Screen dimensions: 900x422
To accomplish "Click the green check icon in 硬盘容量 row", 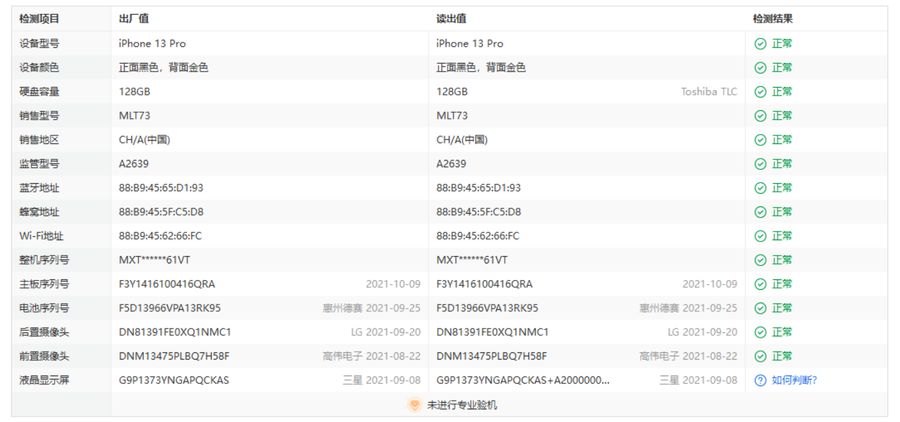I will click(761, 92).
